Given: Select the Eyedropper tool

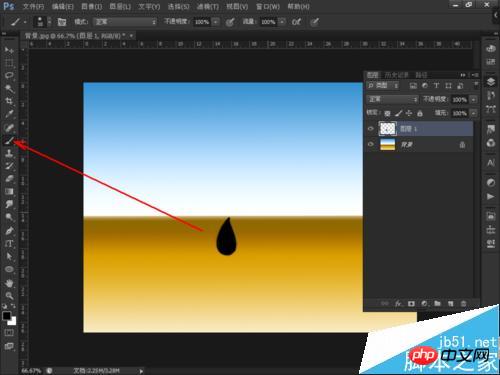Looking at the screenshot, I should (x=9, y=114).
